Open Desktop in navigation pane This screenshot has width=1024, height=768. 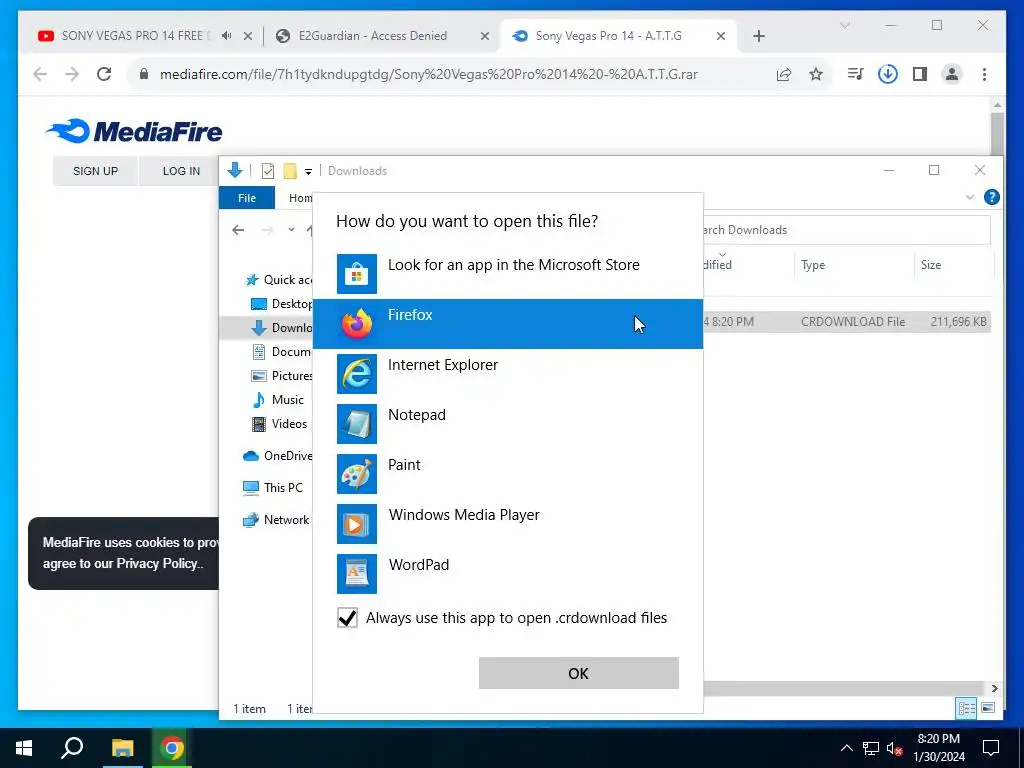(x=282, y=304)
